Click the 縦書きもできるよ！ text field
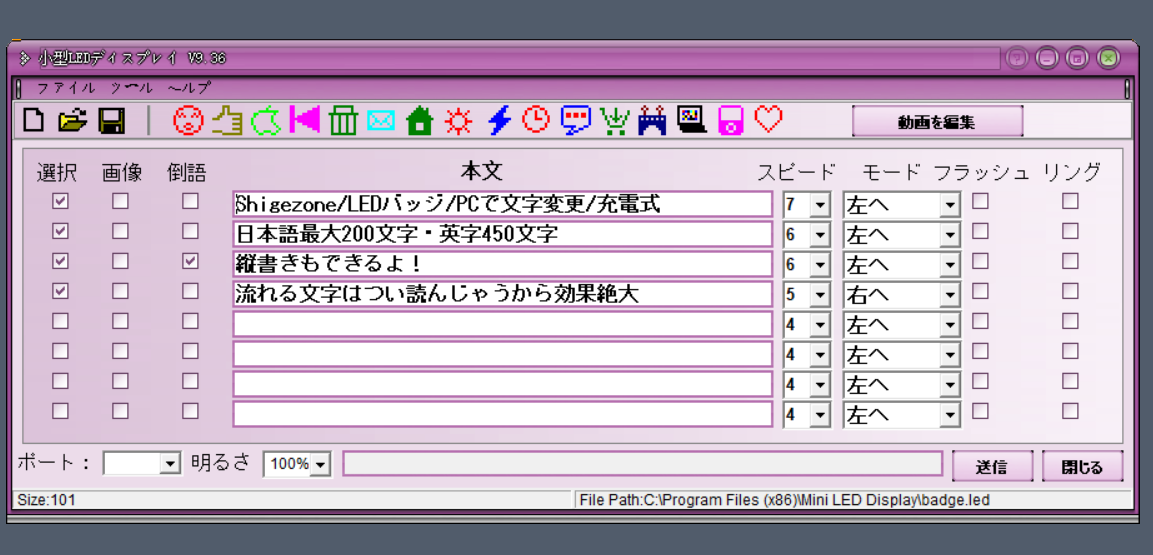 (502, 265)
